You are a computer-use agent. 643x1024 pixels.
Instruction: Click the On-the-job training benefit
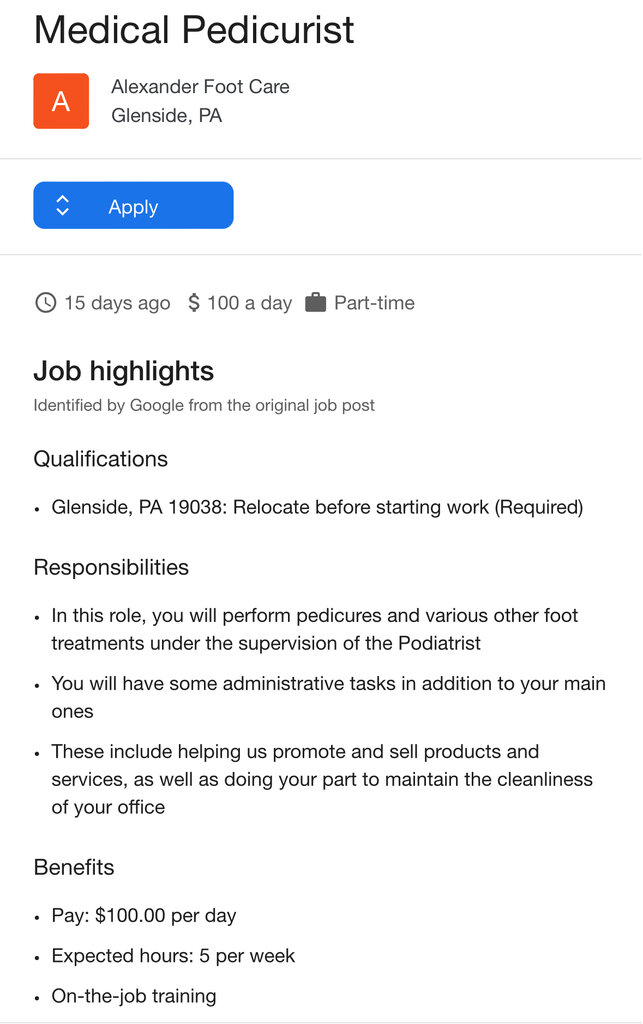134,996
